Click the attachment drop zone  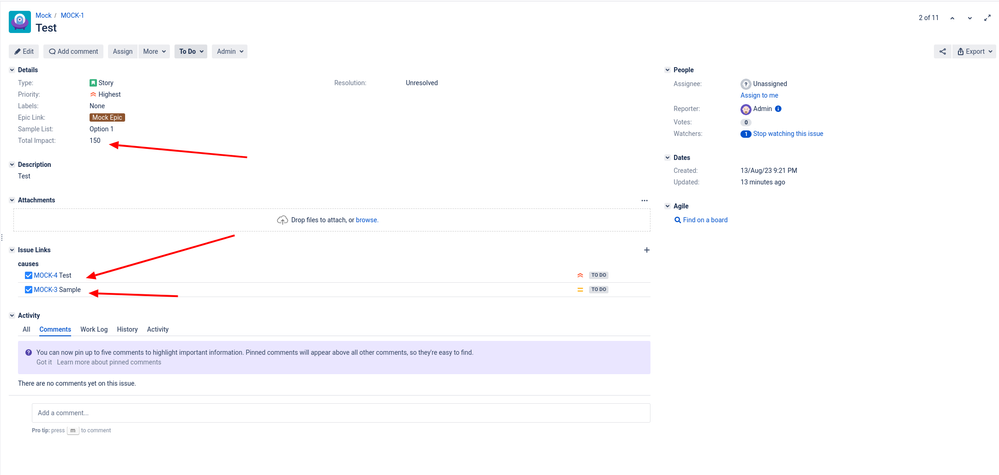[x=331, y=220]
